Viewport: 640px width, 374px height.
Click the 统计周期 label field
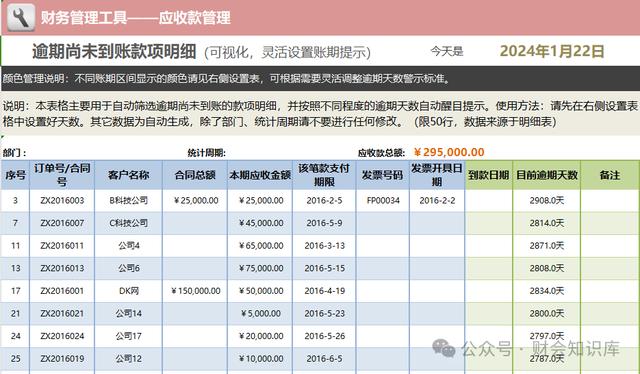pyautogui.click(x=207, y=153)
